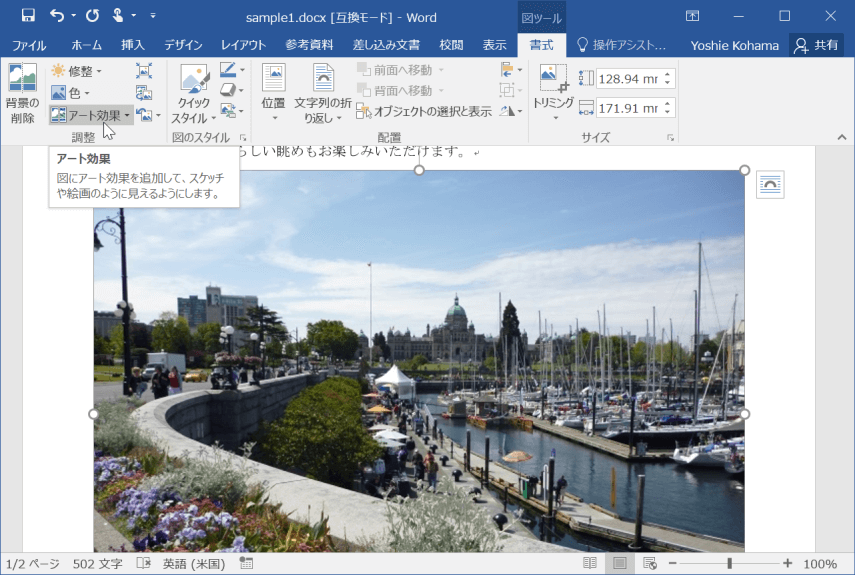855x575 pixels.
Task: Click the rotate objects icon
Action: click(x=508, y=111)
